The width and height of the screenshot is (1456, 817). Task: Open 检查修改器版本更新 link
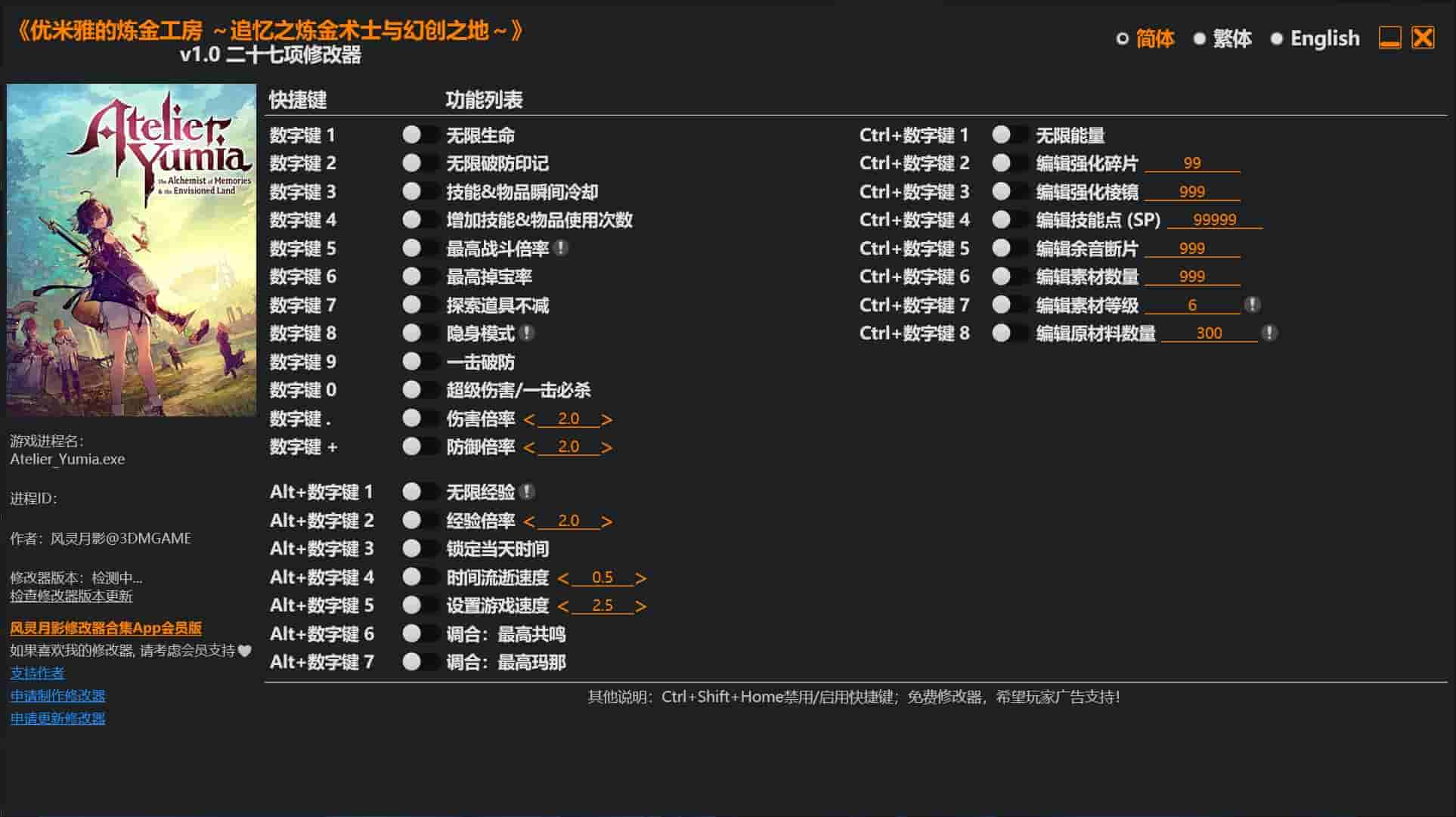[x=71, y=596]
